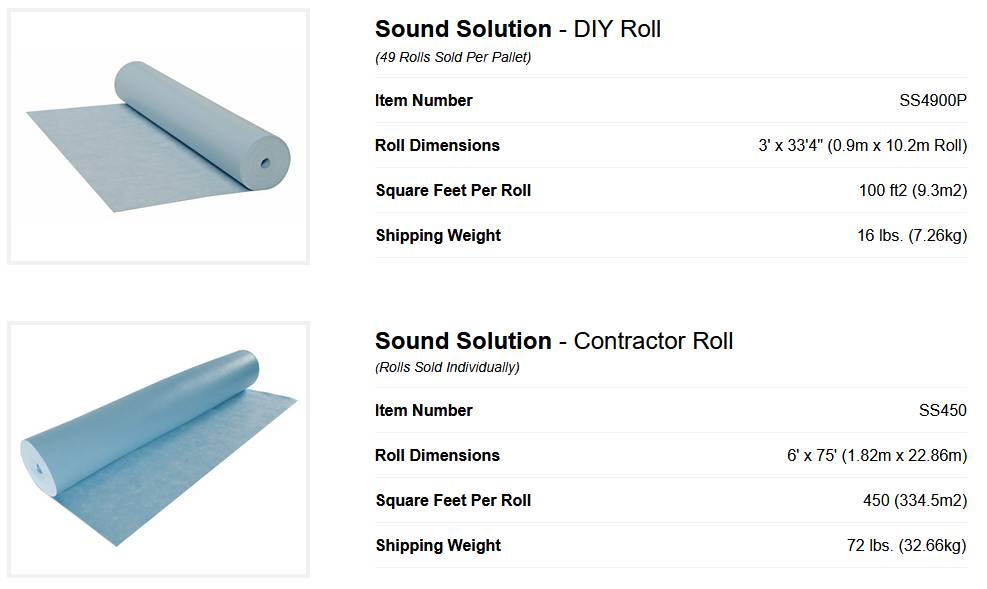Click the DIY Roll Shipping Weight label
The height and width of the screenshot is (589, 987).
[438, 235]
